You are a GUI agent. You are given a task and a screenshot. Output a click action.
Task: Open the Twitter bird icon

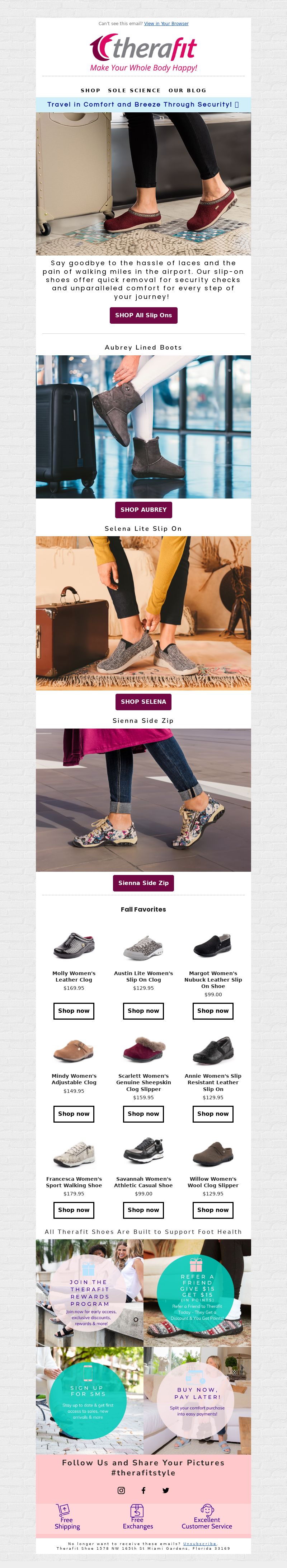pos(165,1490)
